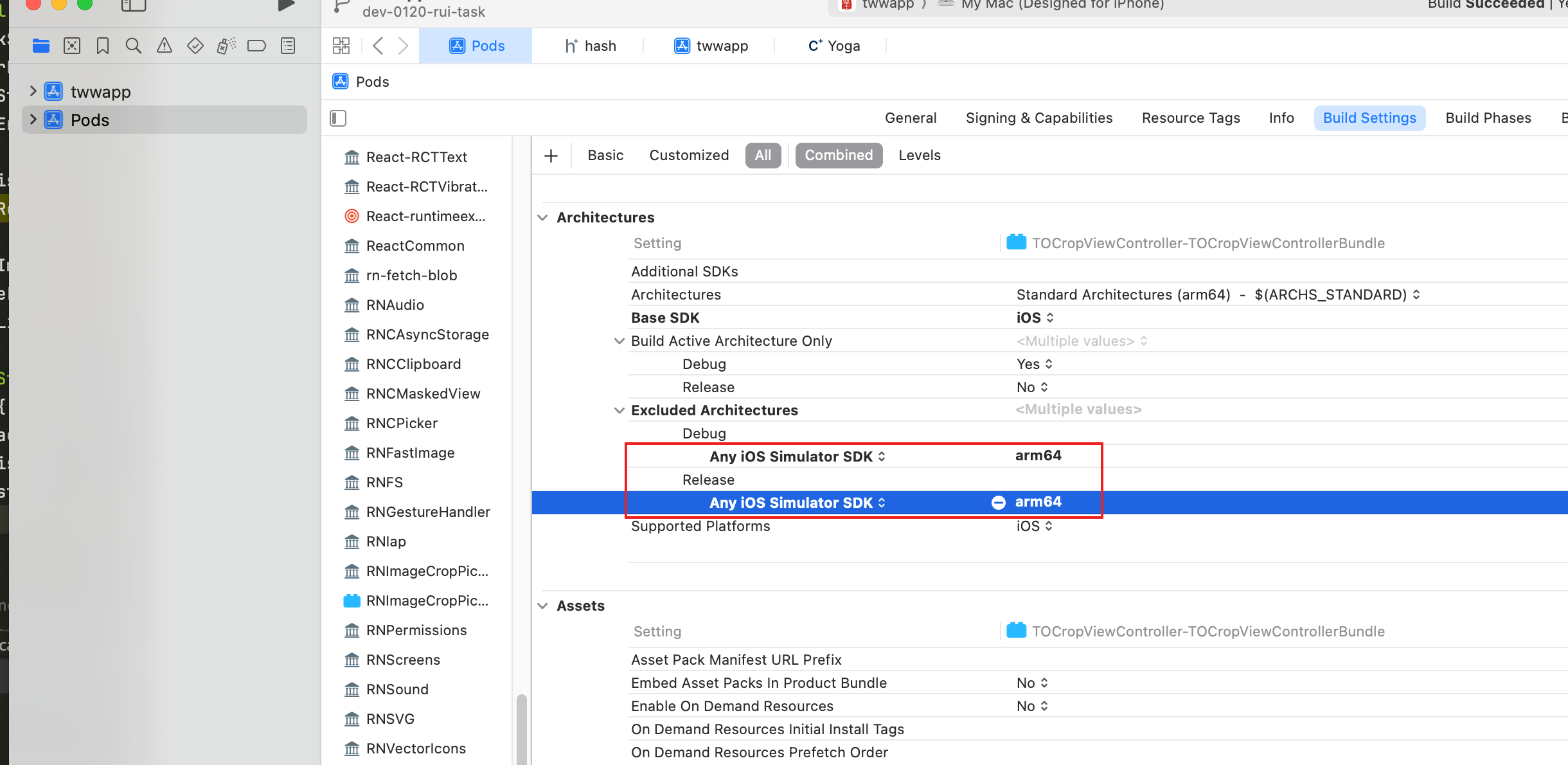Open the Yoga editor tab

point(834,46)
